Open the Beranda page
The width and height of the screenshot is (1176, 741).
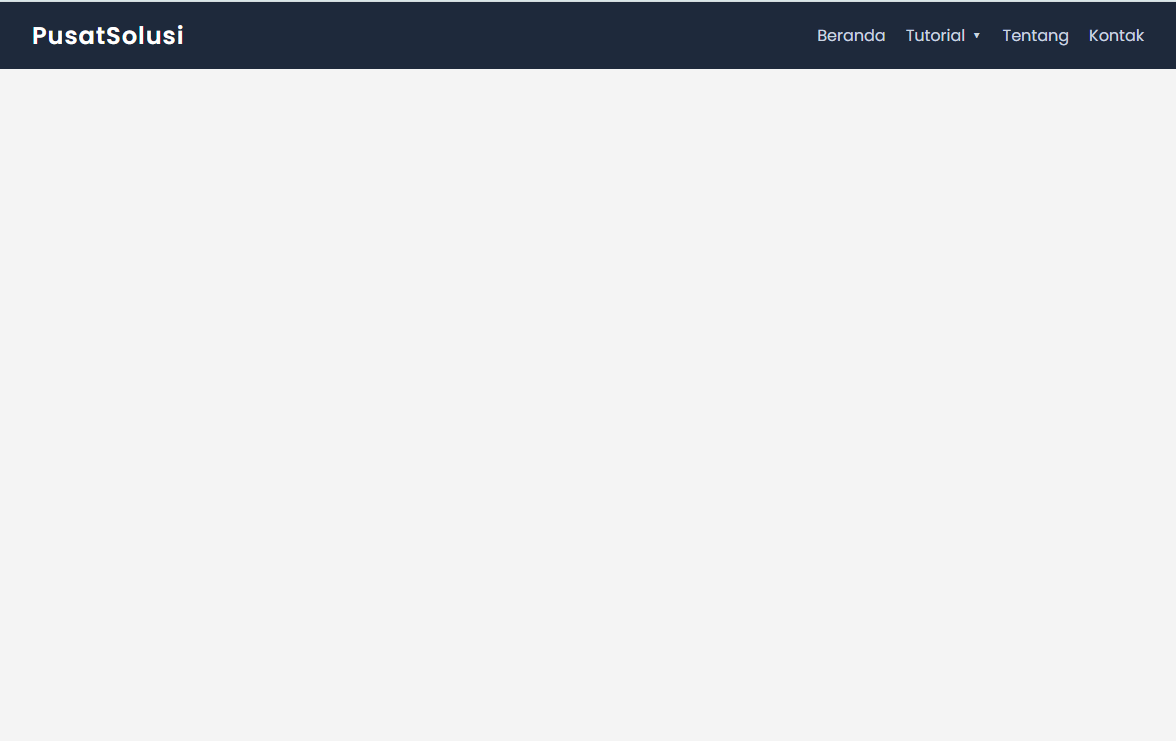[x=851, y=36]
